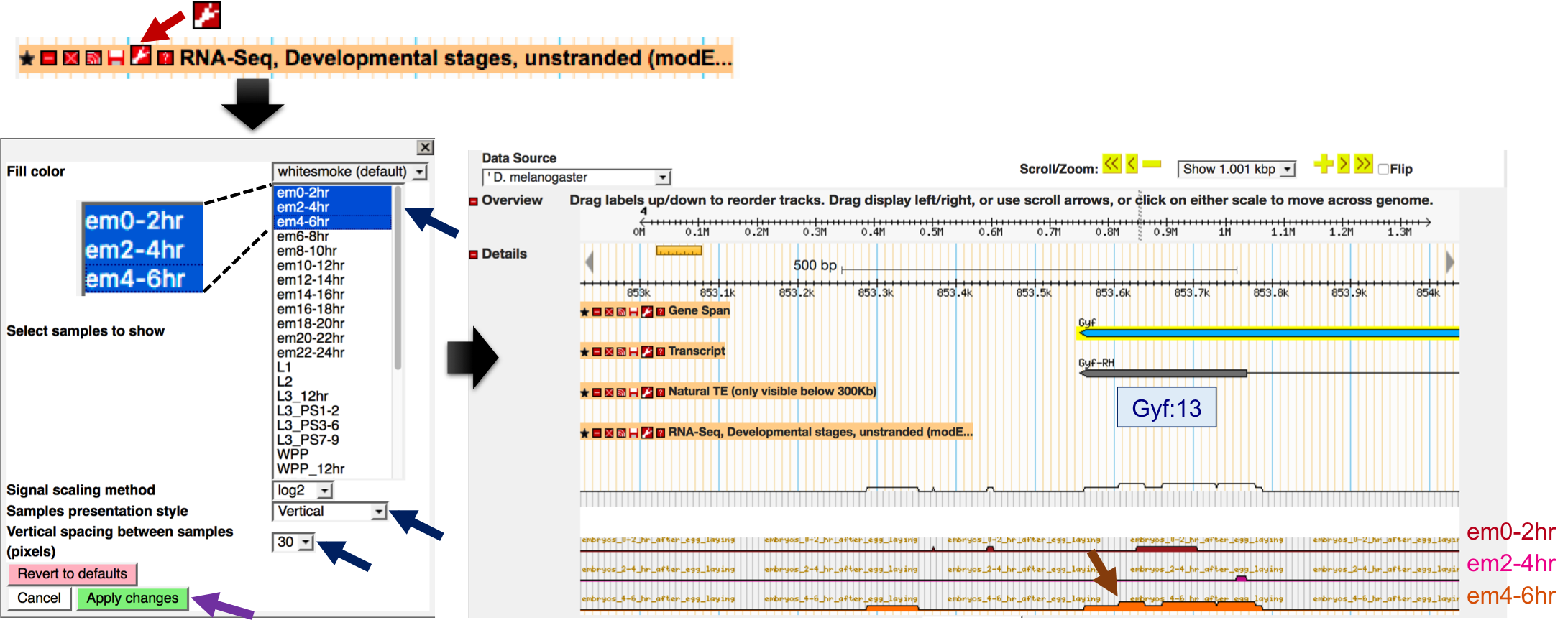The image size is (1568, 638).
Task: Collapse the Details section
Action: point(473,255)
